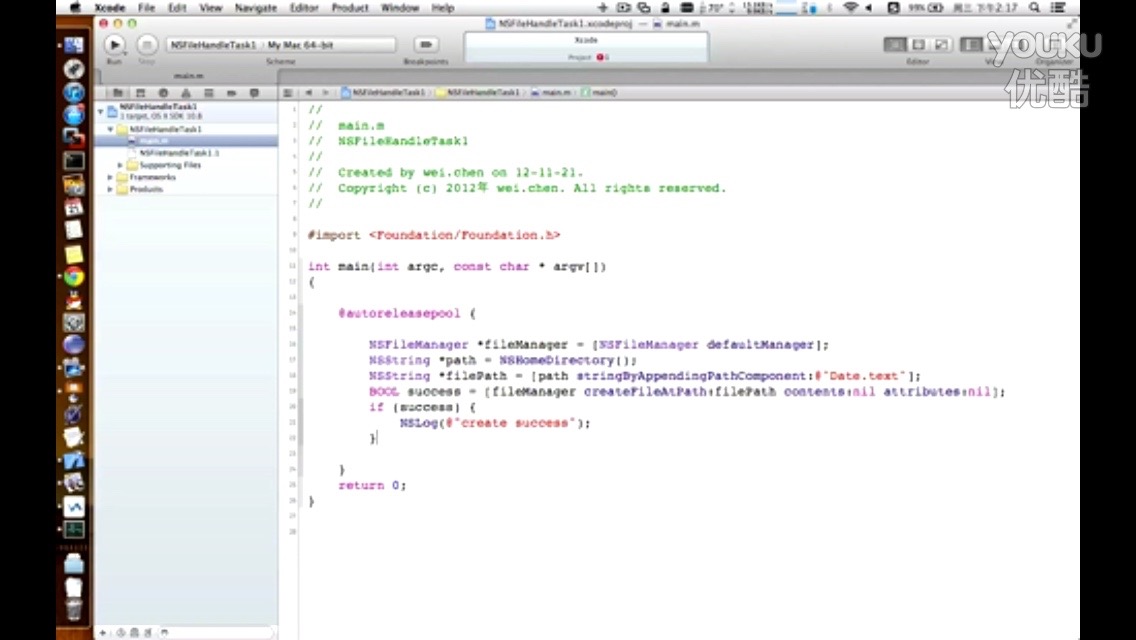Click the Run button in Xcode toolbar
This screenshot has width=1136, height=640.
pyautogui.click(x=114, y=45)
